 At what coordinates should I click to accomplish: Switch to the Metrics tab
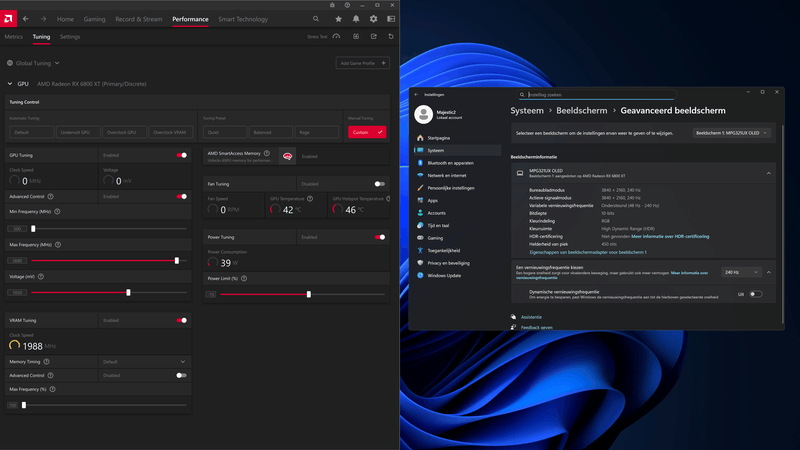click(13, 37)
